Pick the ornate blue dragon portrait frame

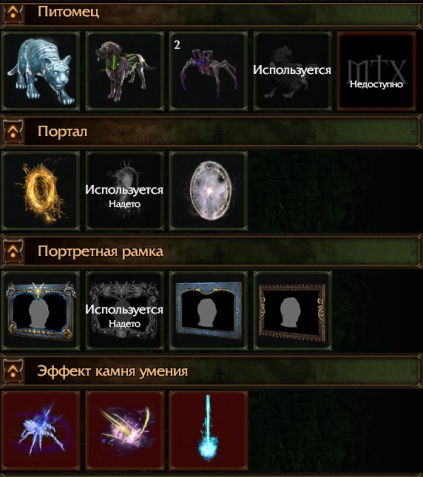(x=41, y=311)
